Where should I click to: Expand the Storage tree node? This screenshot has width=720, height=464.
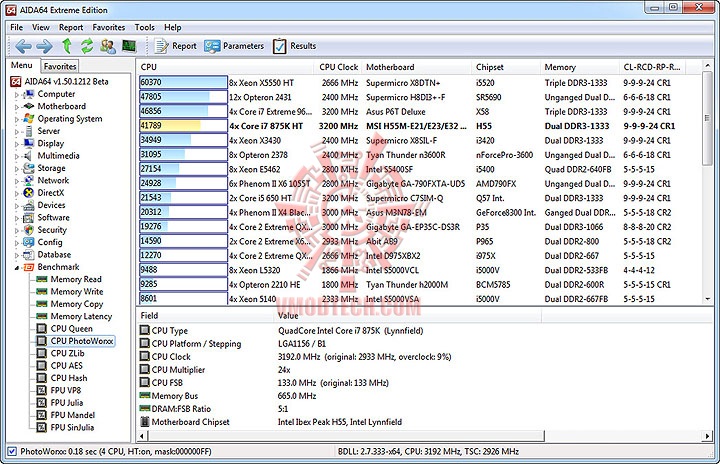[17, 169]
